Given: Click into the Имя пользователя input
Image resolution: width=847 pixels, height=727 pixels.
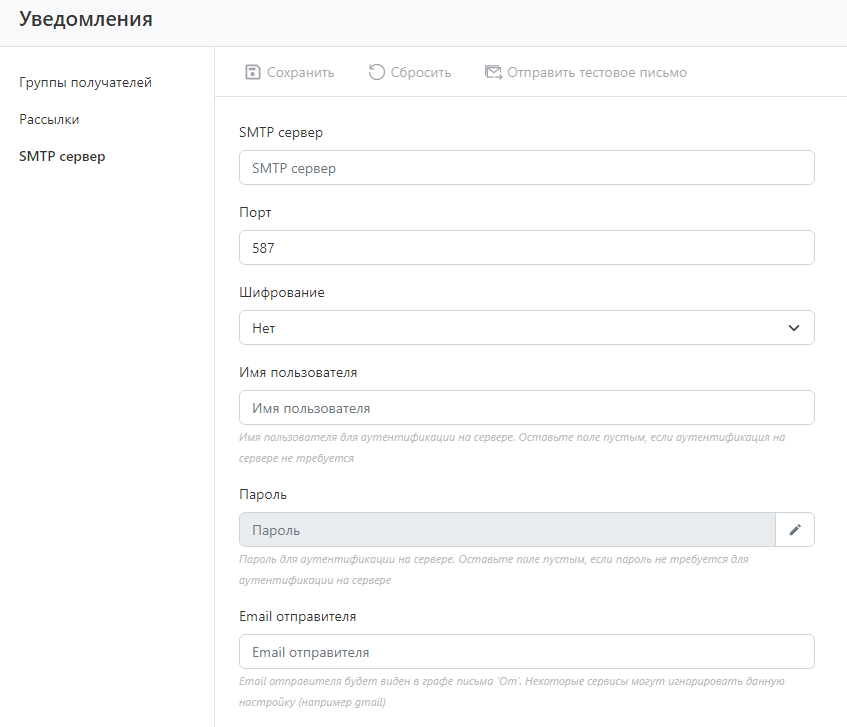Looking at the screenshot, I should [526, 408].
